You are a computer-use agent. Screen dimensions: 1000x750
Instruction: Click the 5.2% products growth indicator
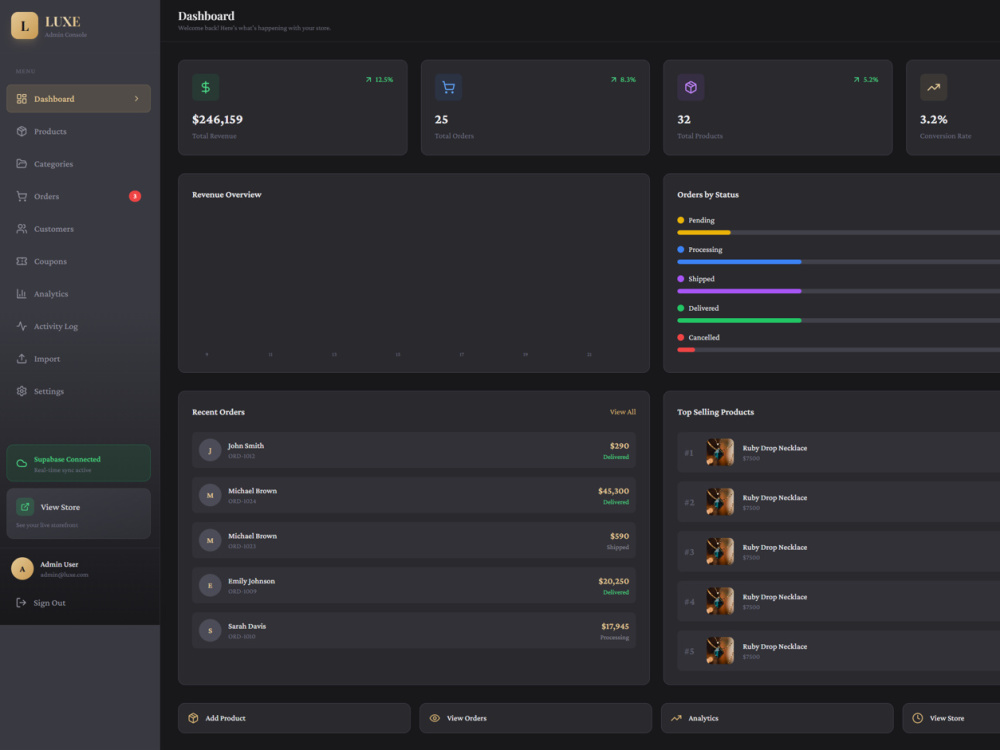(x=865, y=80)
